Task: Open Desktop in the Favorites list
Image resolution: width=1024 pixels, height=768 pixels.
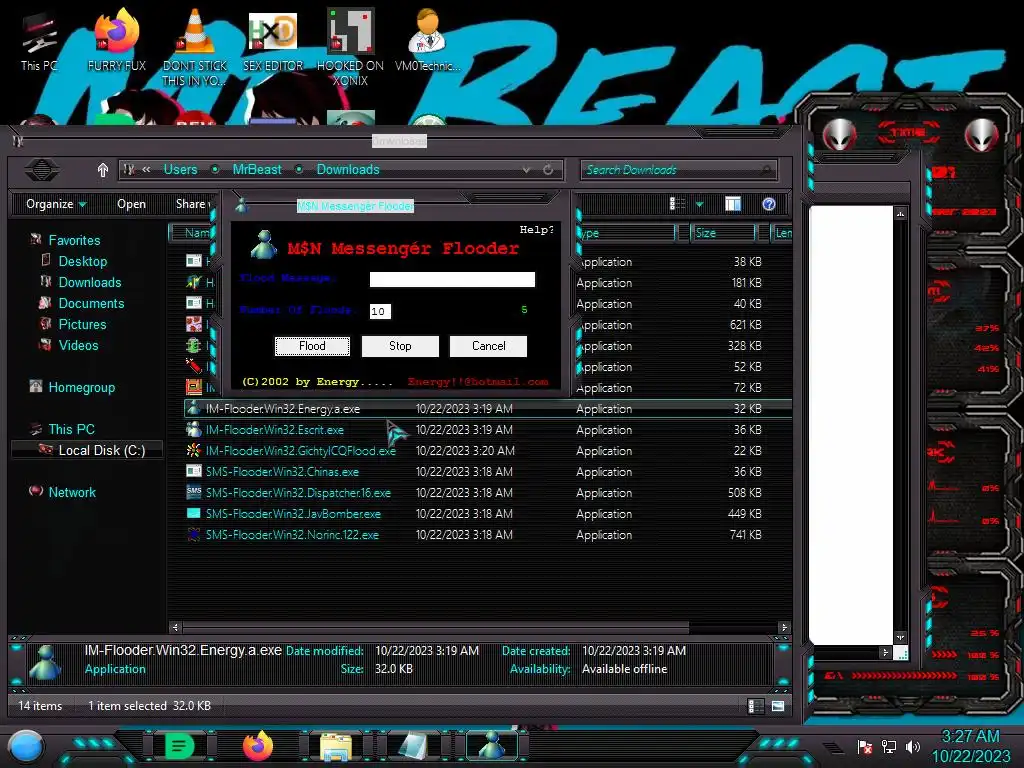Action: (82, 261)
